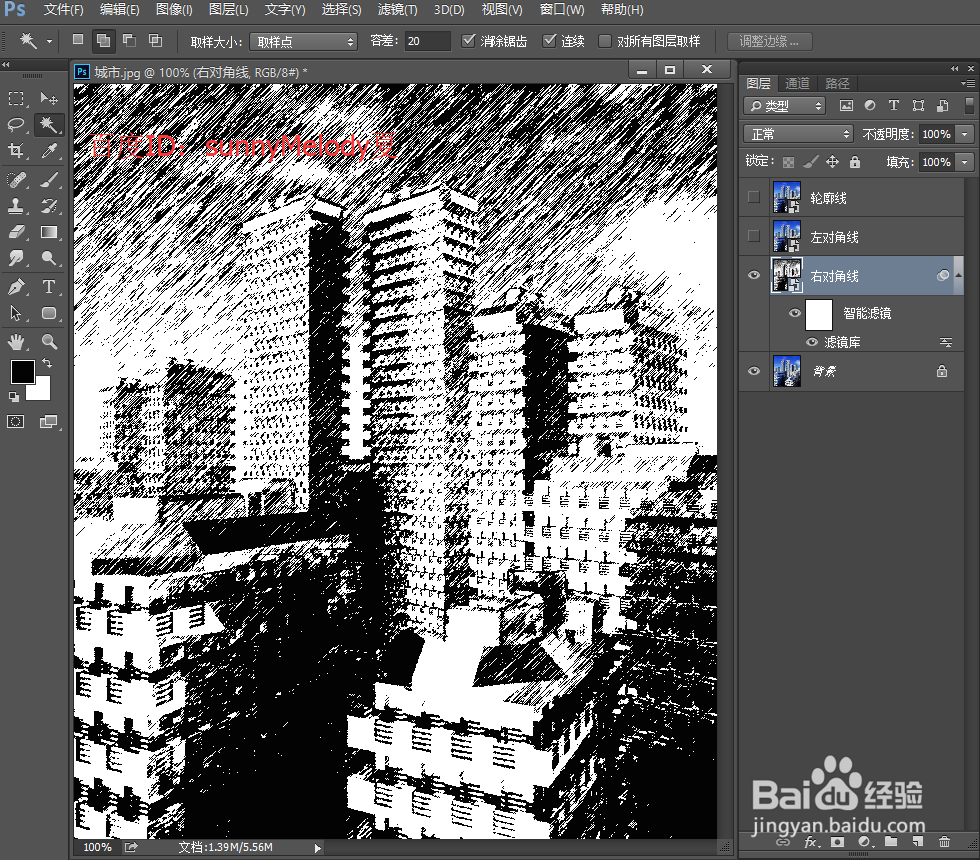Swap foreground and background colors

tap(47, 363)
